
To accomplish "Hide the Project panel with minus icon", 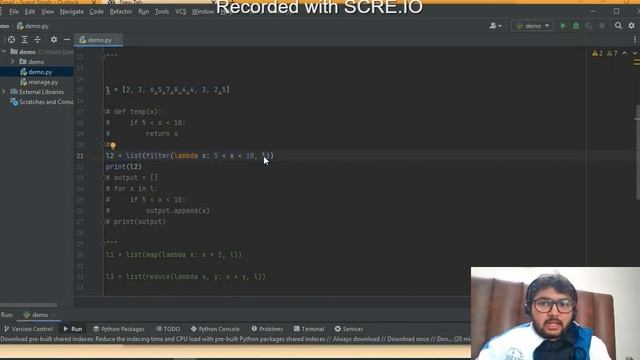I will tap(67, 40).
